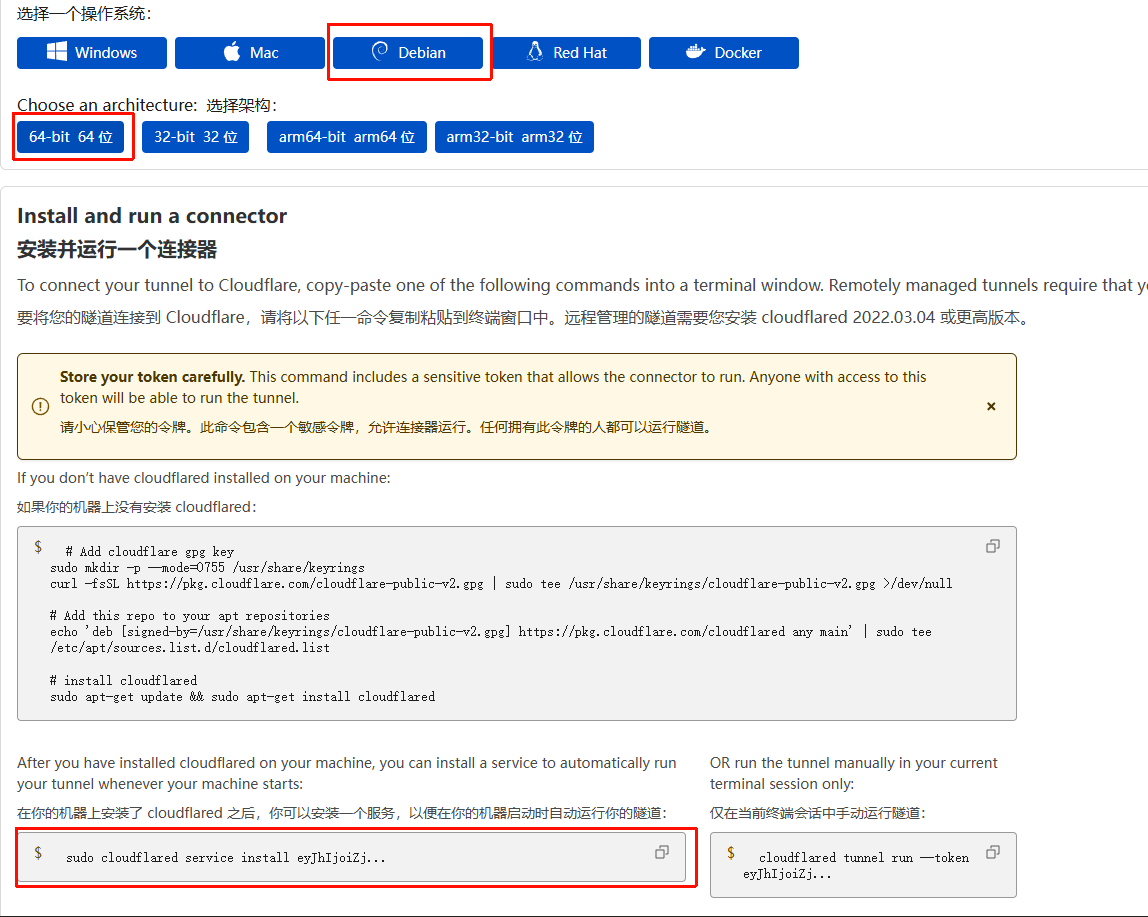Select the Mac operating system button
1148x917 pixels.
tap(250, 53)
